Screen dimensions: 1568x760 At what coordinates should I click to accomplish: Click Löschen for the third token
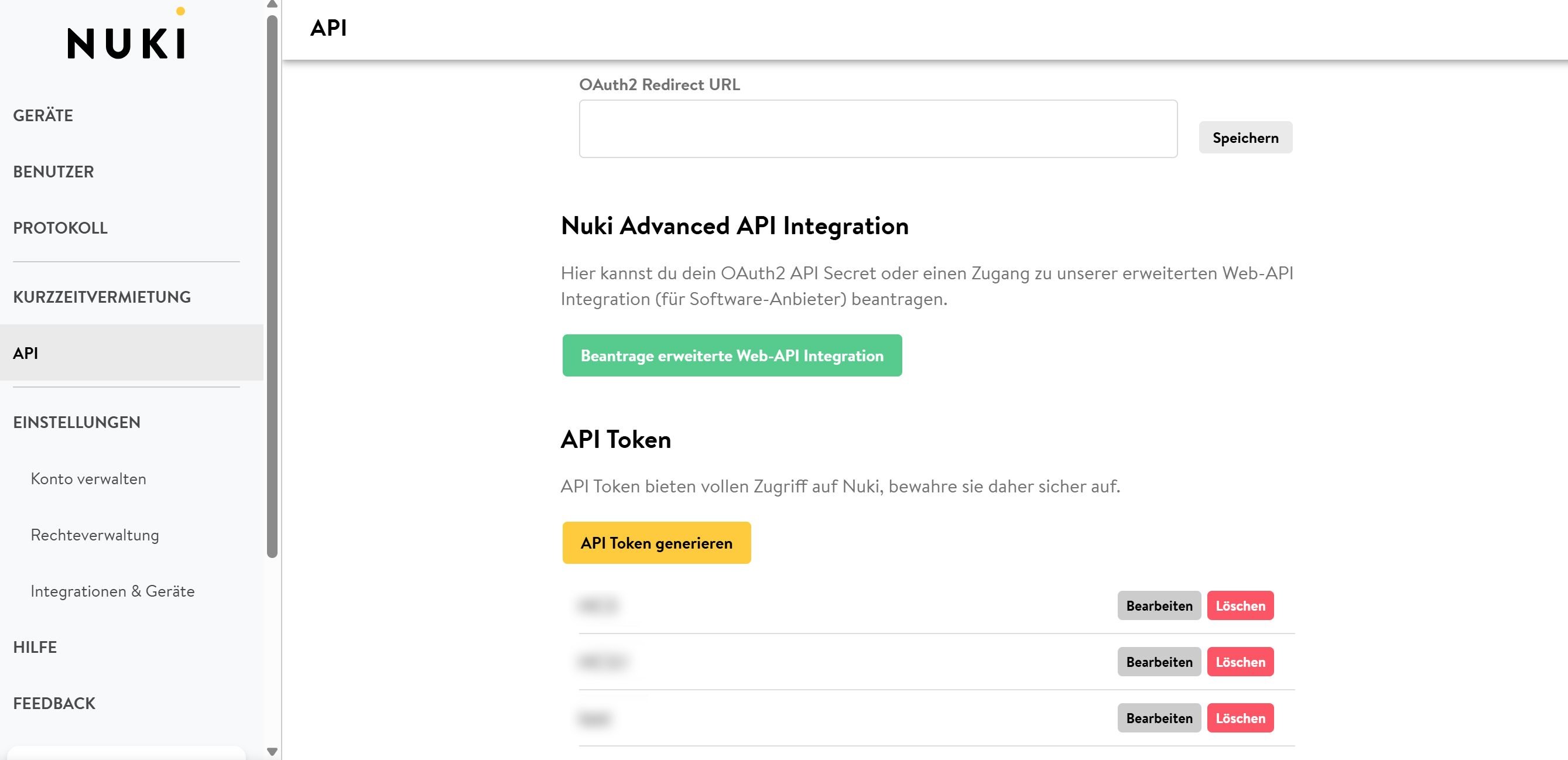coord(1240,718)
